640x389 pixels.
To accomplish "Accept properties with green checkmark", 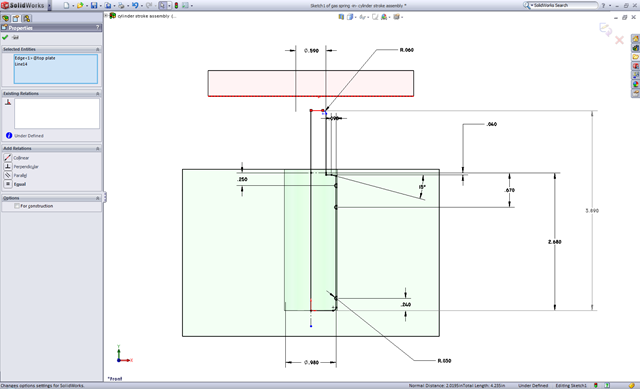I will (5, 37).
